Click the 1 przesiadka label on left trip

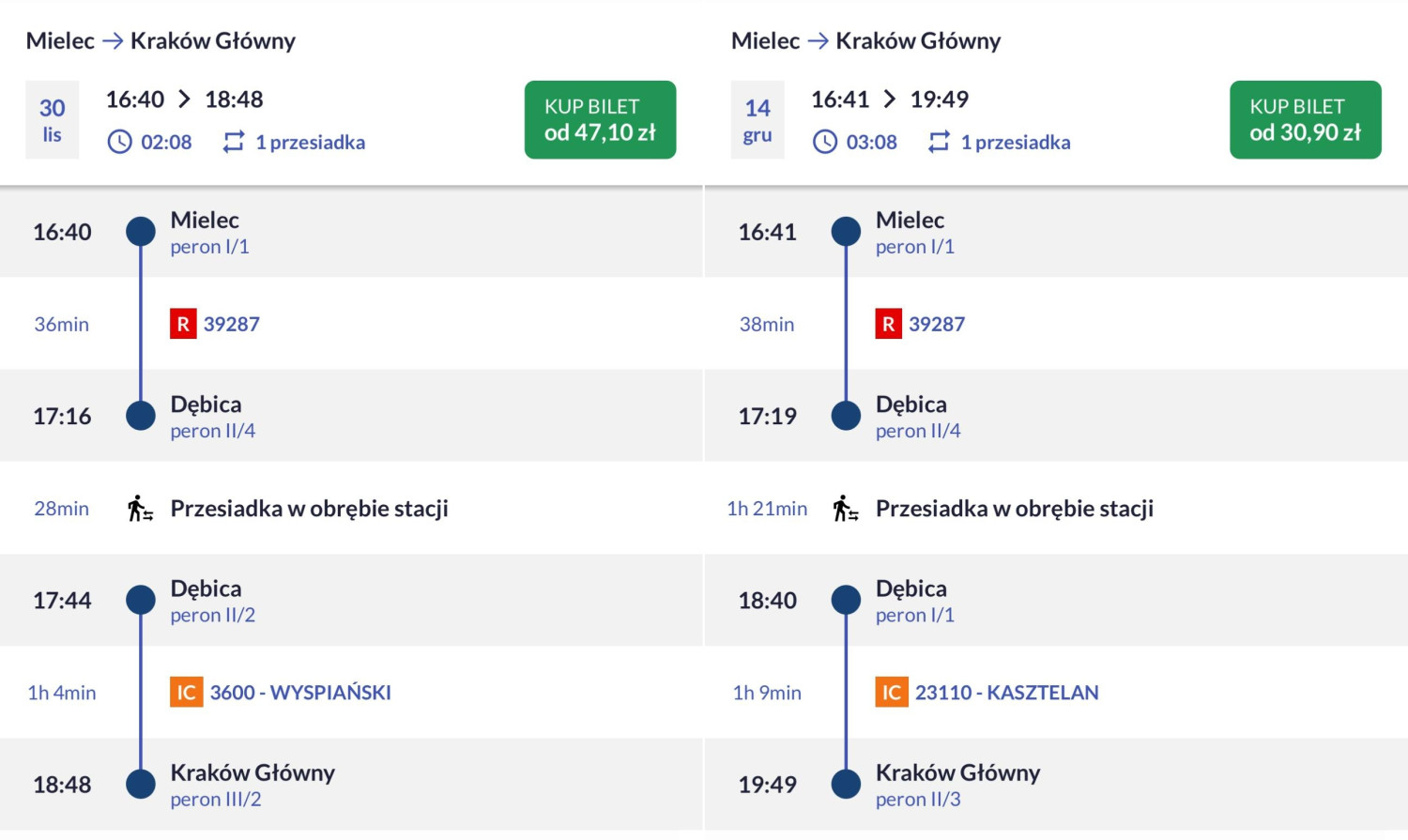click(x=310, y=143)
